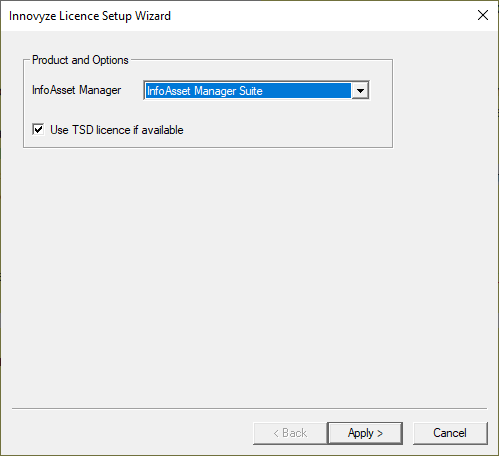Click the Apply > button
Viewport: 499px width, 456px height.
[x=365, y=433]
